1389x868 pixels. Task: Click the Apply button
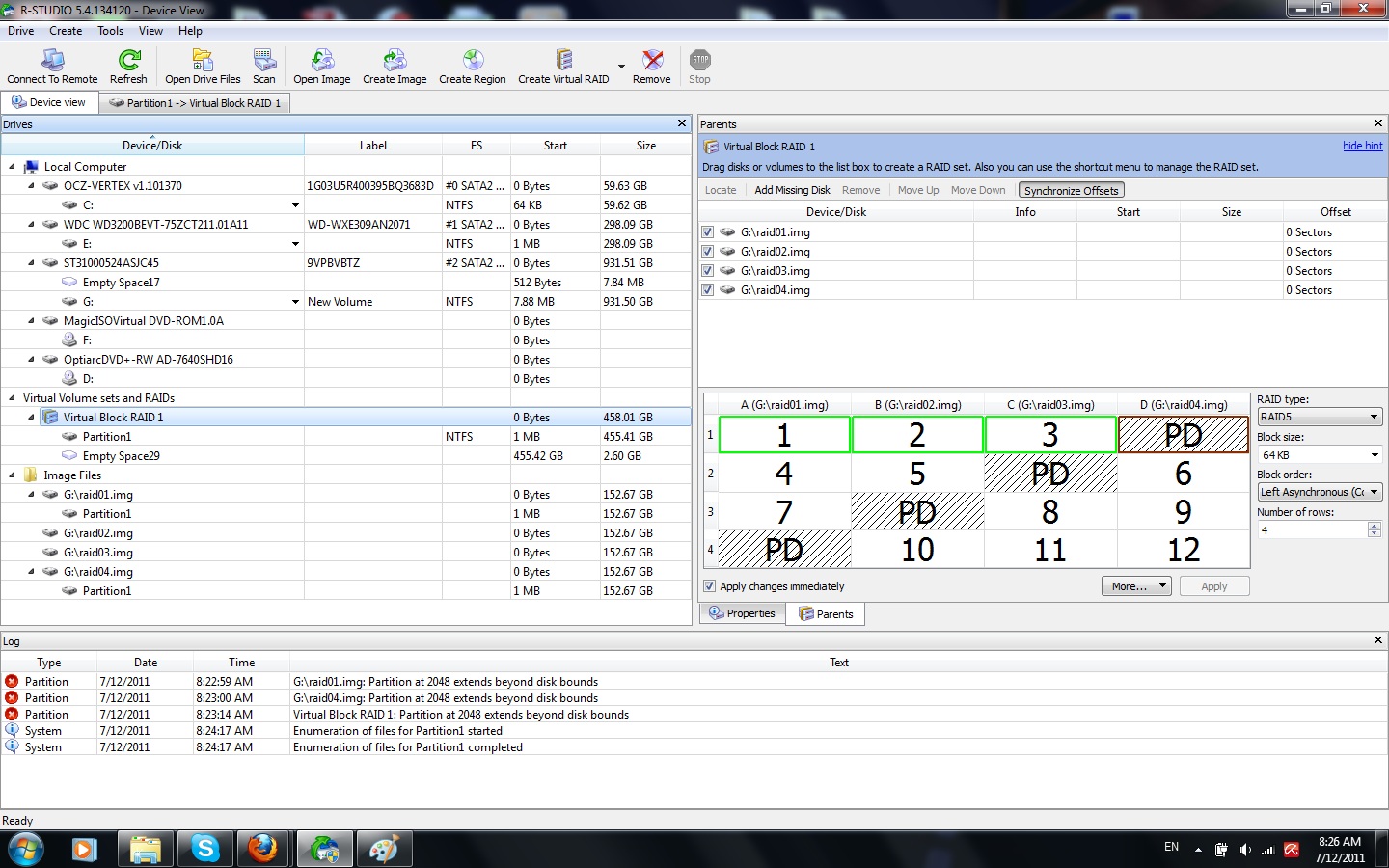(1214, 586)
